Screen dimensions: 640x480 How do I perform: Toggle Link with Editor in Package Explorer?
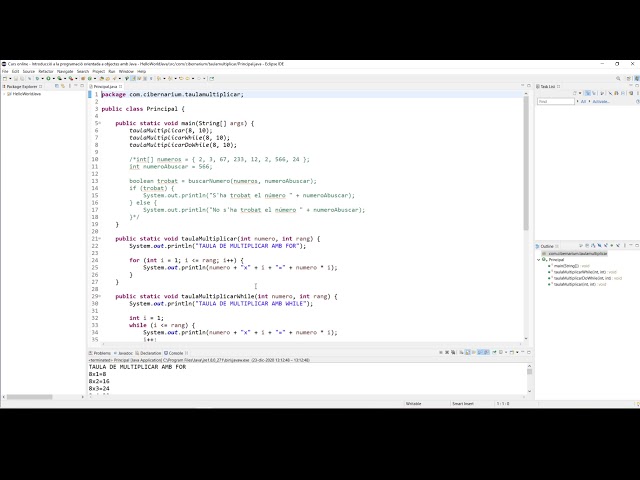tap(63, 86)
